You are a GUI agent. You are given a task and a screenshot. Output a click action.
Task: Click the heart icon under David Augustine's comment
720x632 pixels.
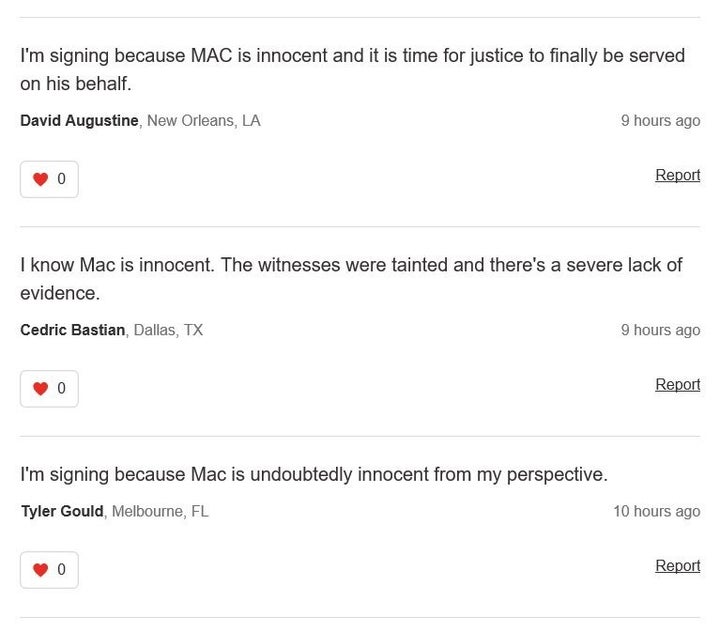(x=40, y=180)
